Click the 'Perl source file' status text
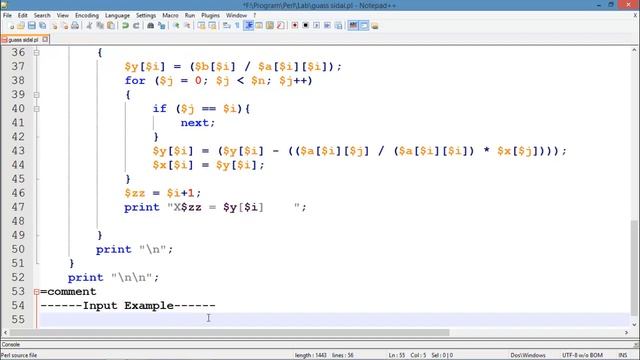 pyautogui.click(x=19, y=355)
